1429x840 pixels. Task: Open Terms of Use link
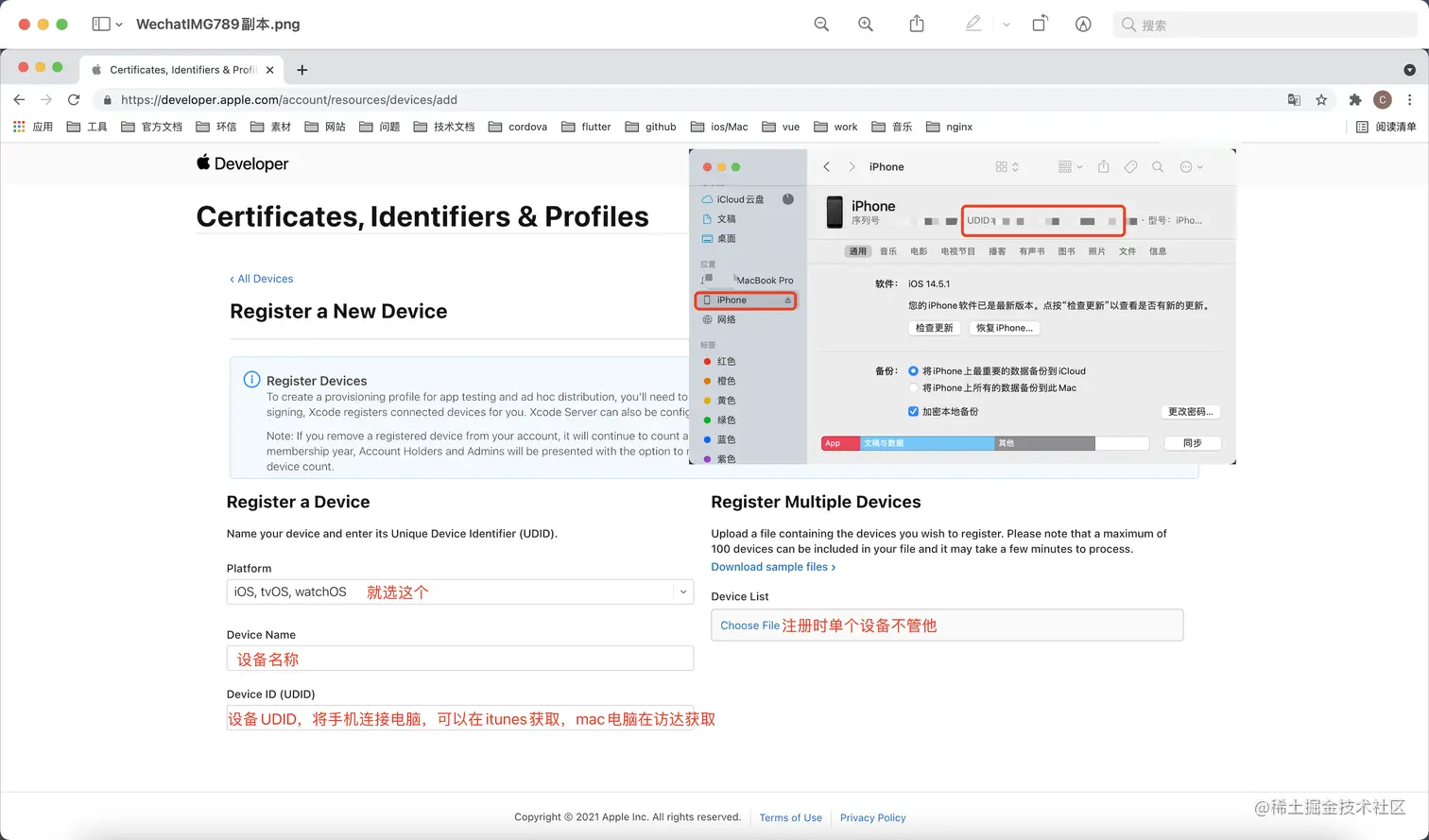(791, 818)
